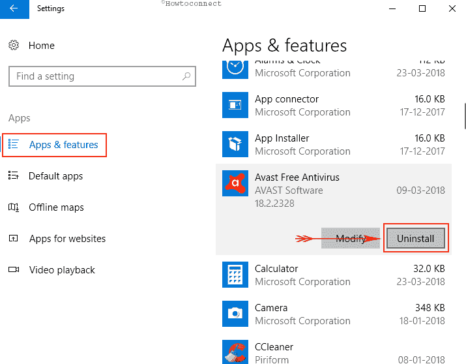The image size is (466, 364).
Task: Open Home settings page
Action: point(41,45)
